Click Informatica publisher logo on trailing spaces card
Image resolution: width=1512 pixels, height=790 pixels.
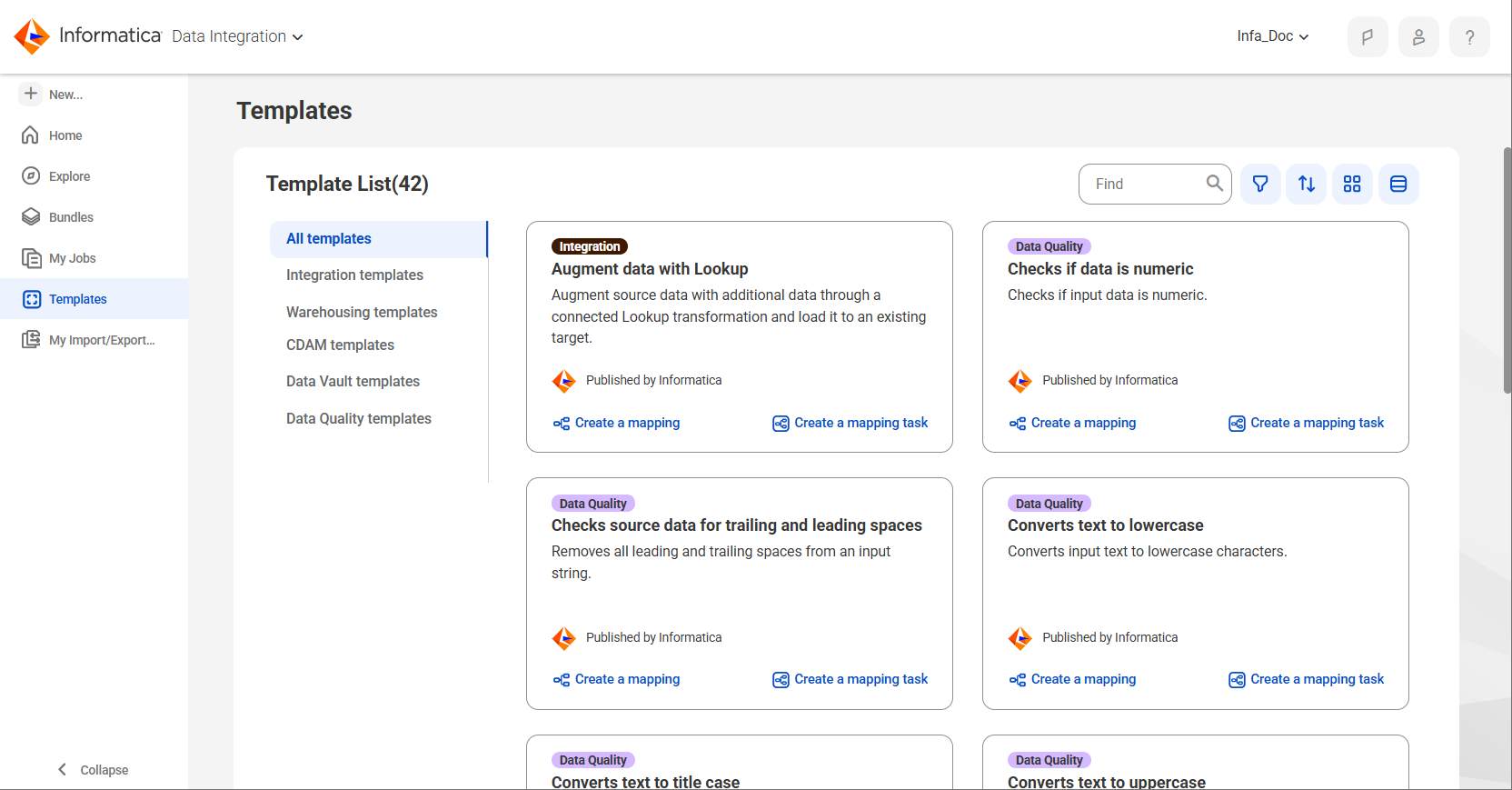coord(564,638)
